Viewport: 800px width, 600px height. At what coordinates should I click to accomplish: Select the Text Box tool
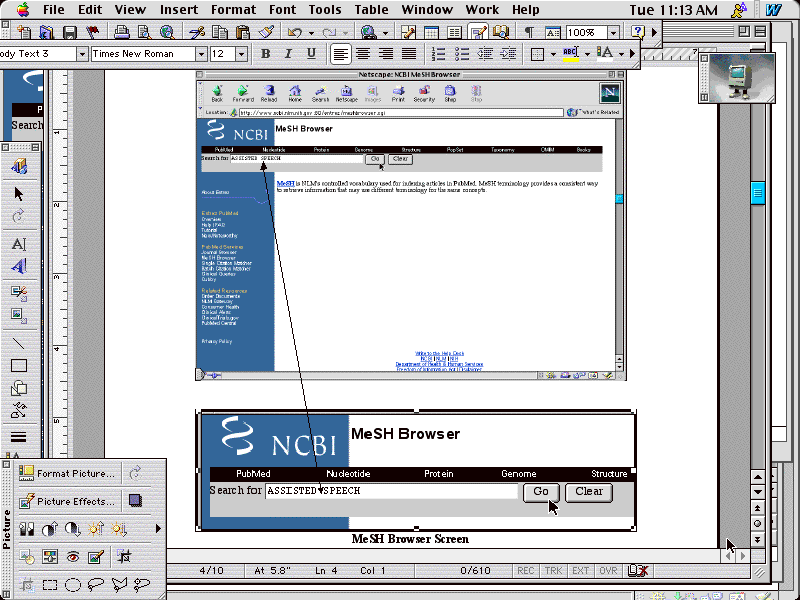[x=19, y=244]
